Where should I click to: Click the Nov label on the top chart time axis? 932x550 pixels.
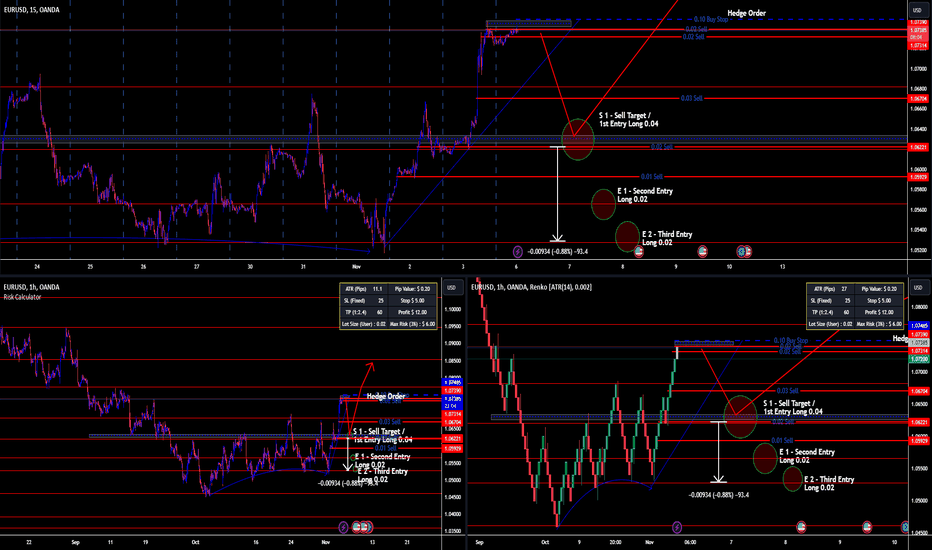[356, 267]
